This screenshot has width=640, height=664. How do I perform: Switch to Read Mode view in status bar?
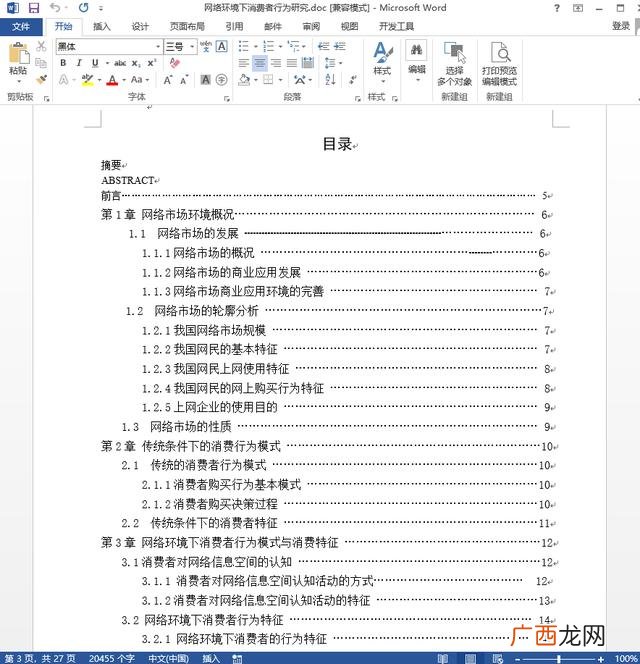(443, 658)
